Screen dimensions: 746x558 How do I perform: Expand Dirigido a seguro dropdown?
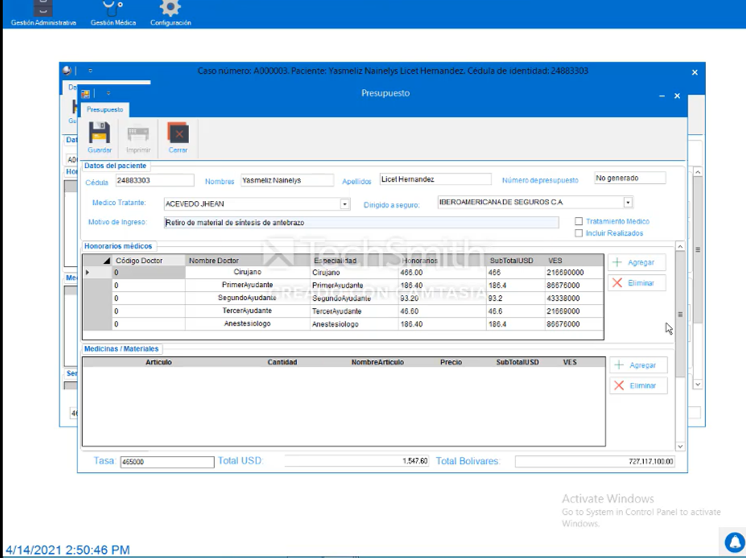point(628,203)
